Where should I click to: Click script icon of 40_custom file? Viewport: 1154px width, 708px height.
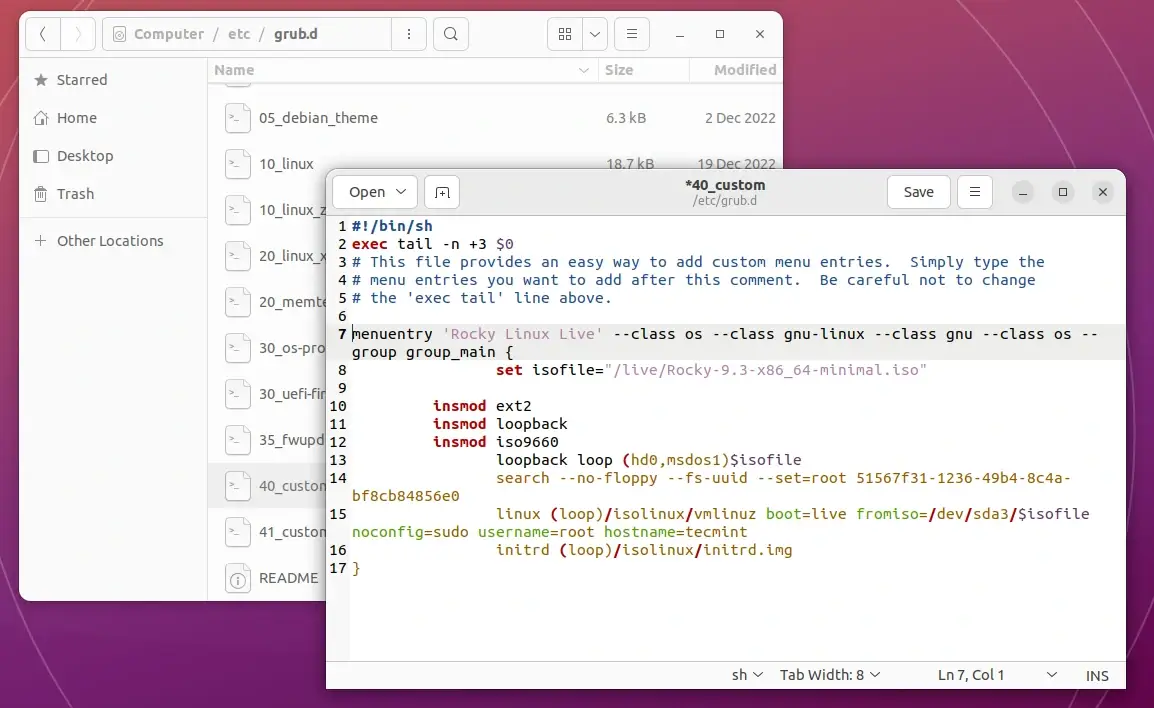[x=238, y=486]
